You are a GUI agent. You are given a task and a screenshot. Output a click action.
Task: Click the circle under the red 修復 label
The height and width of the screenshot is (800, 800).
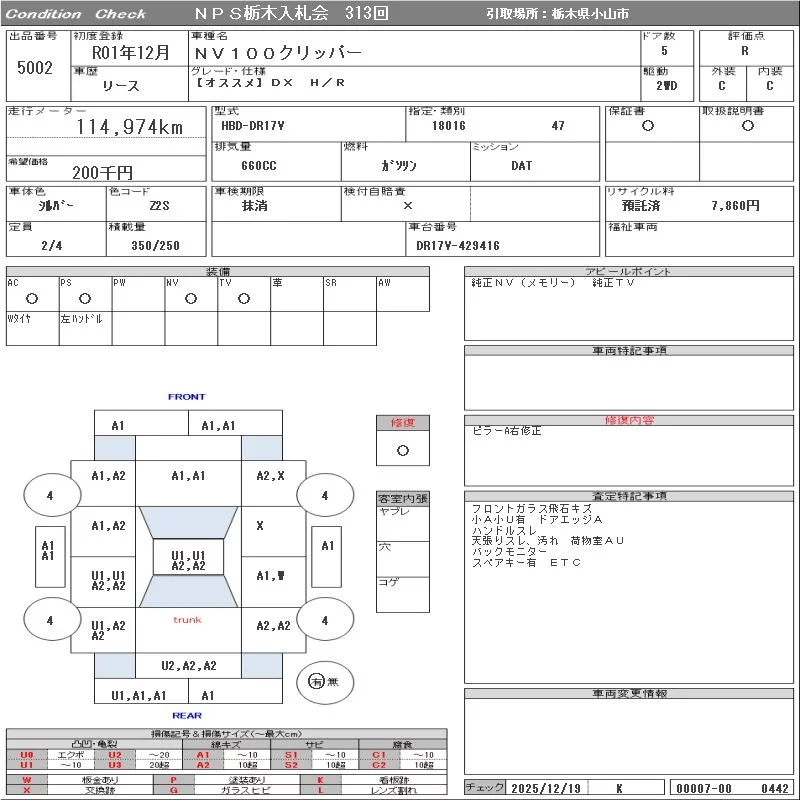(403, 451)
